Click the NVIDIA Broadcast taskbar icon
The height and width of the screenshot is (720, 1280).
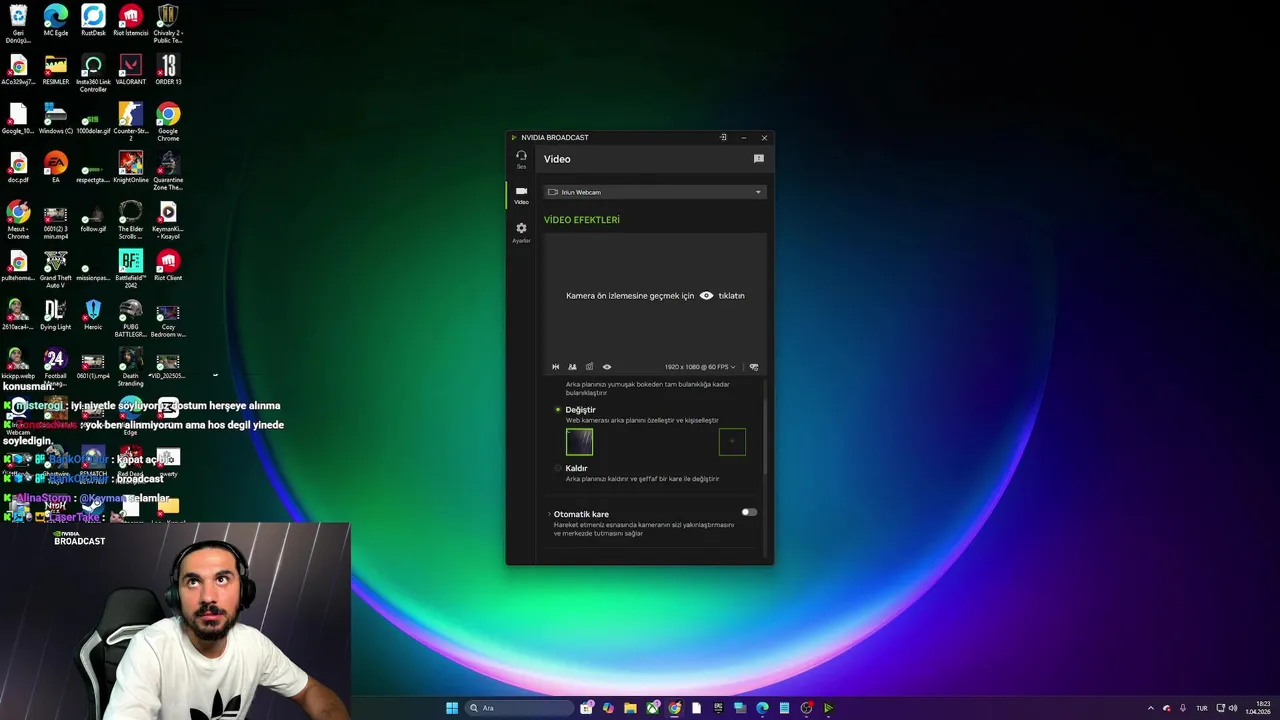click(828, 708)
